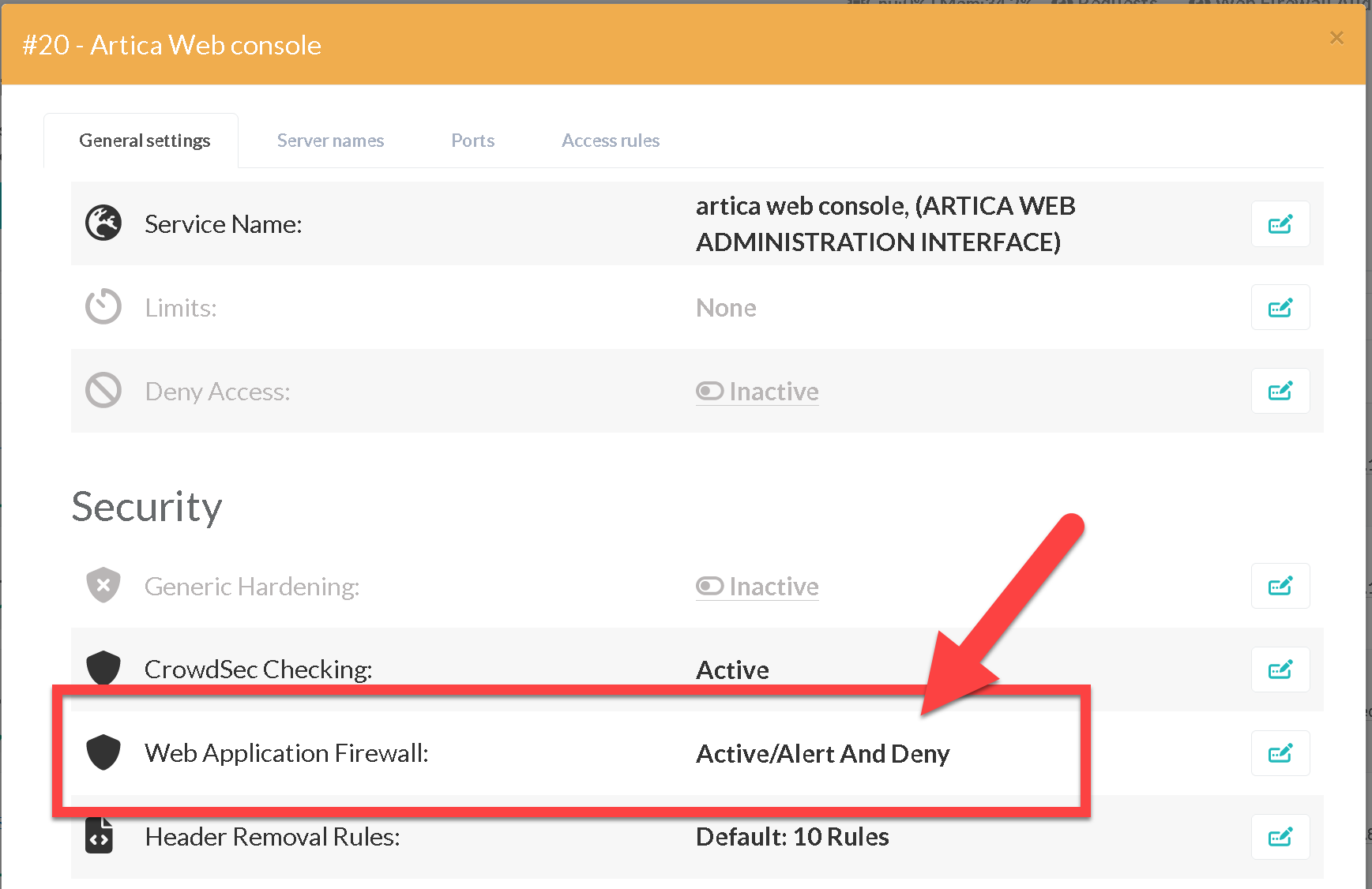This screenshot has width=1372, height=889.
Task: Open Web Application Firewall edit button
Action: [x=1280, y=754]
